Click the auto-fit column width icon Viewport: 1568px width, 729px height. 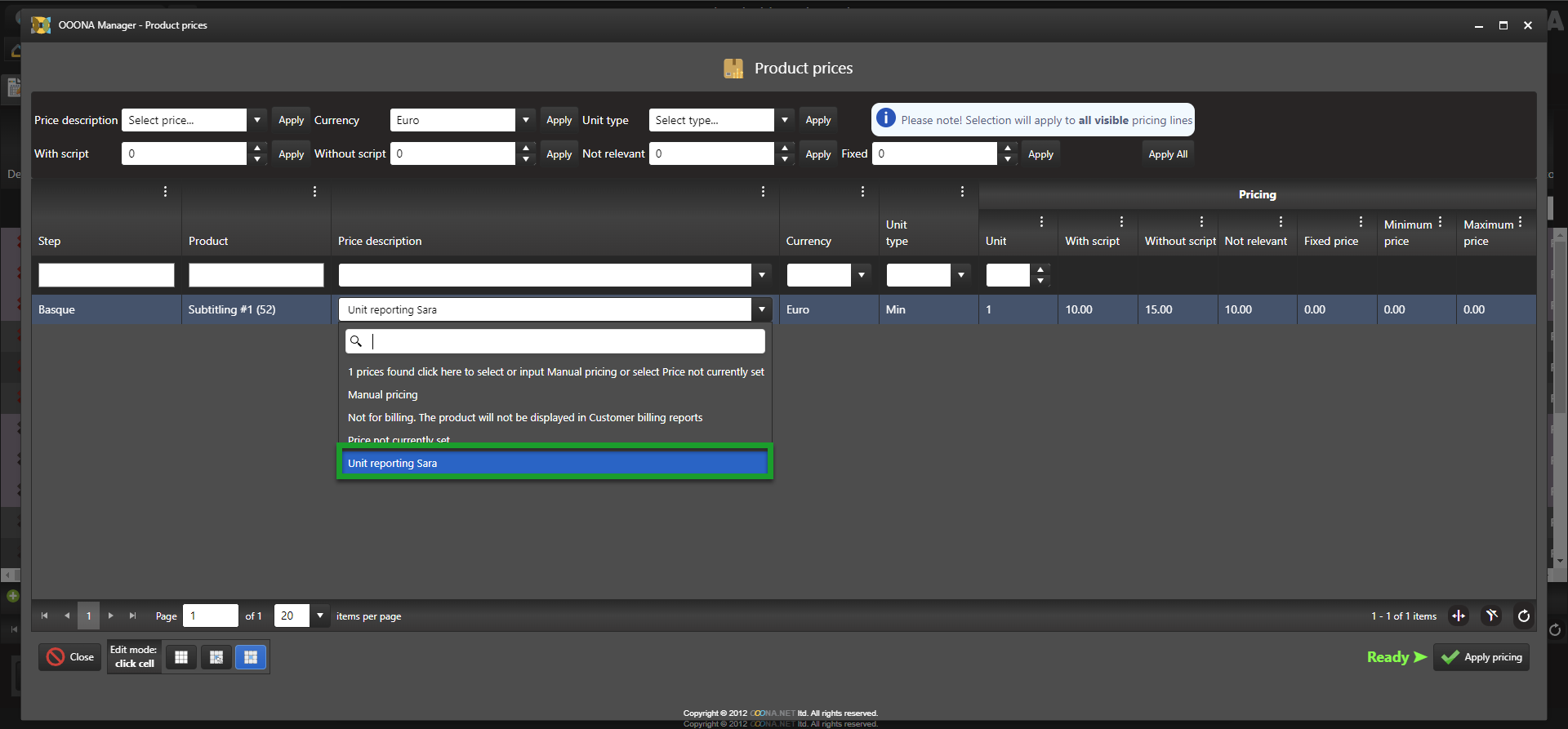coord(1459,616)
